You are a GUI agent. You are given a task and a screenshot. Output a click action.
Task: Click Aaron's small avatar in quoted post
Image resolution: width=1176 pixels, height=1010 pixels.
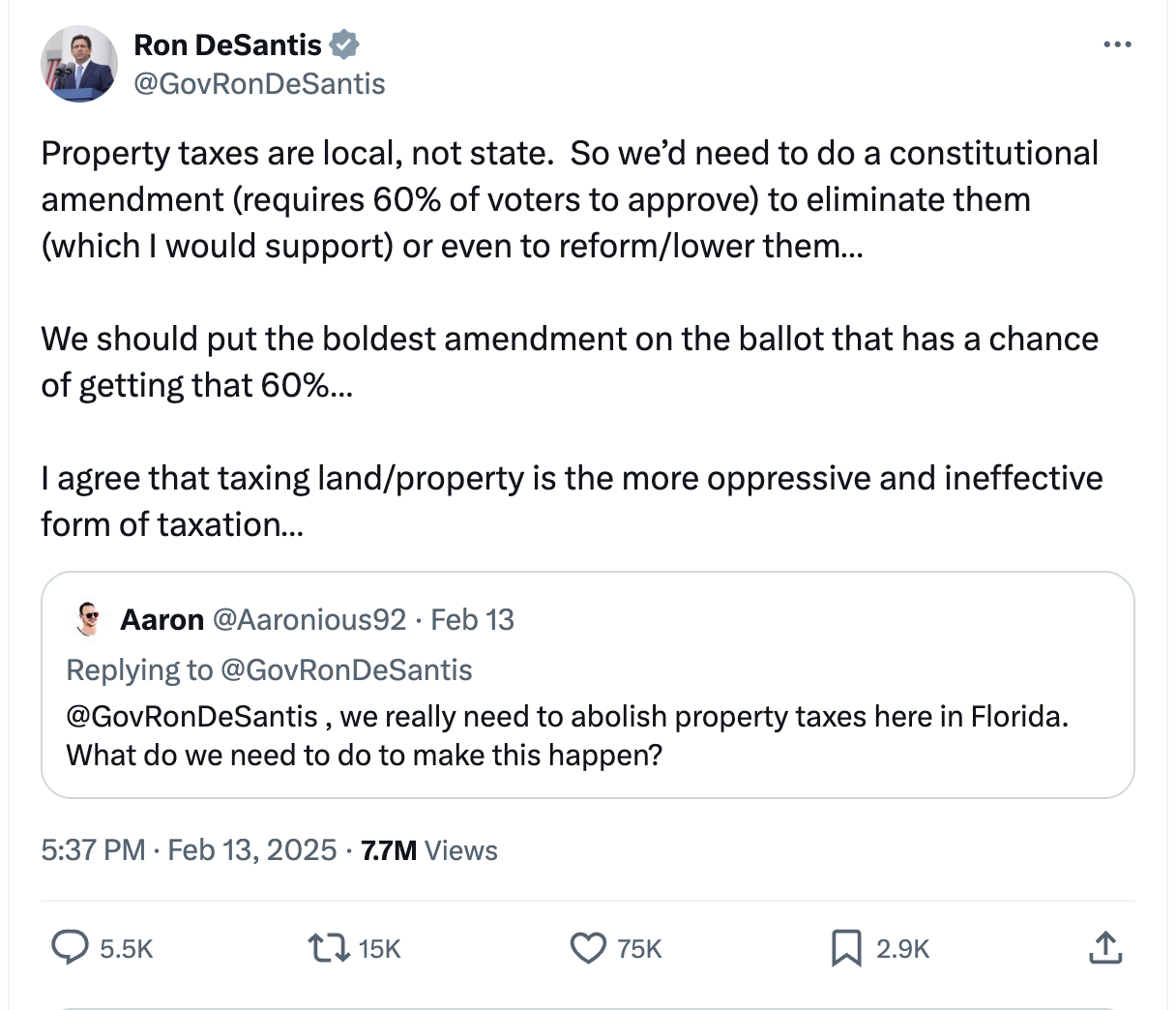pos(88,619)
